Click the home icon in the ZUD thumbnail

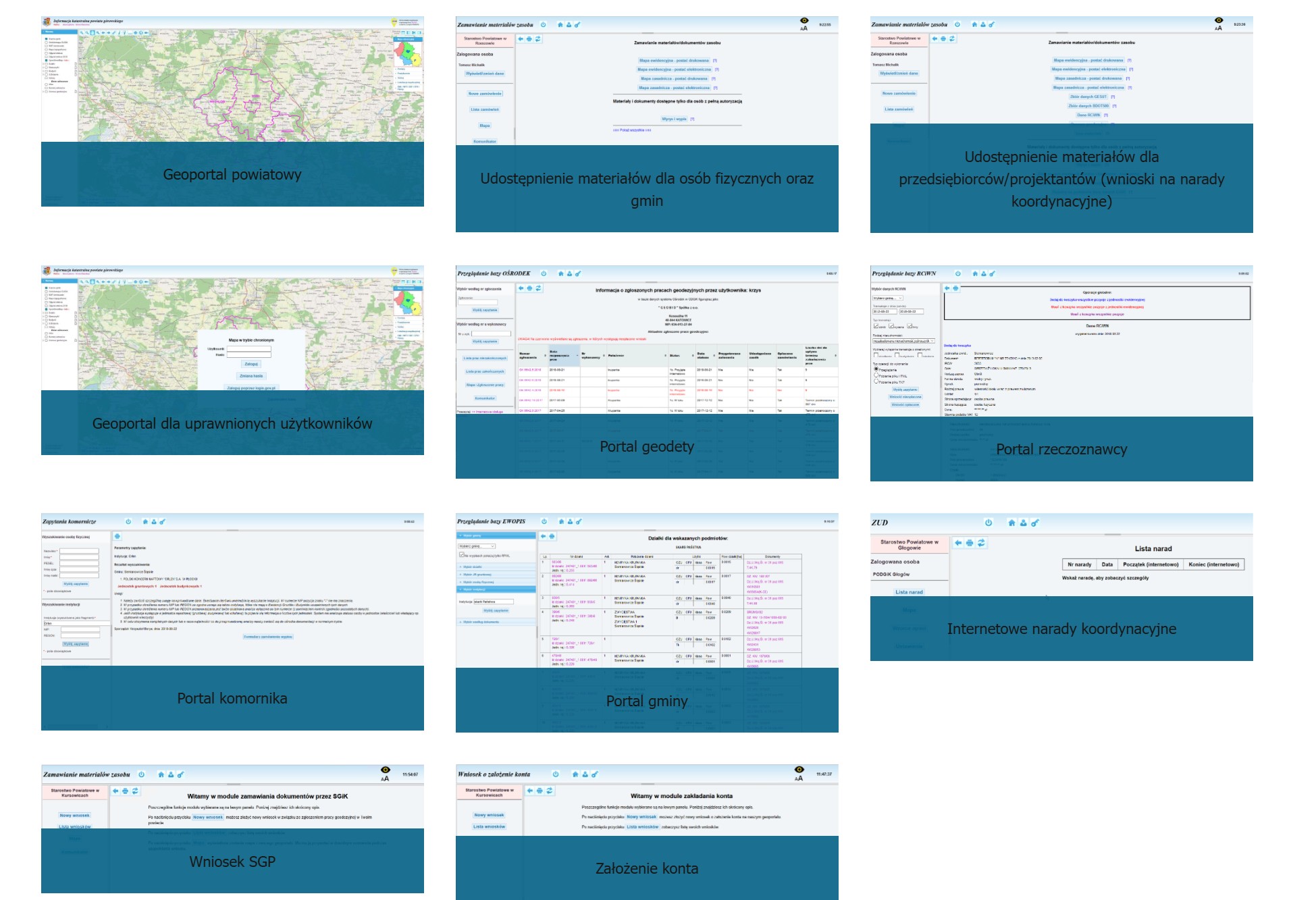[x=1011, y=523]
